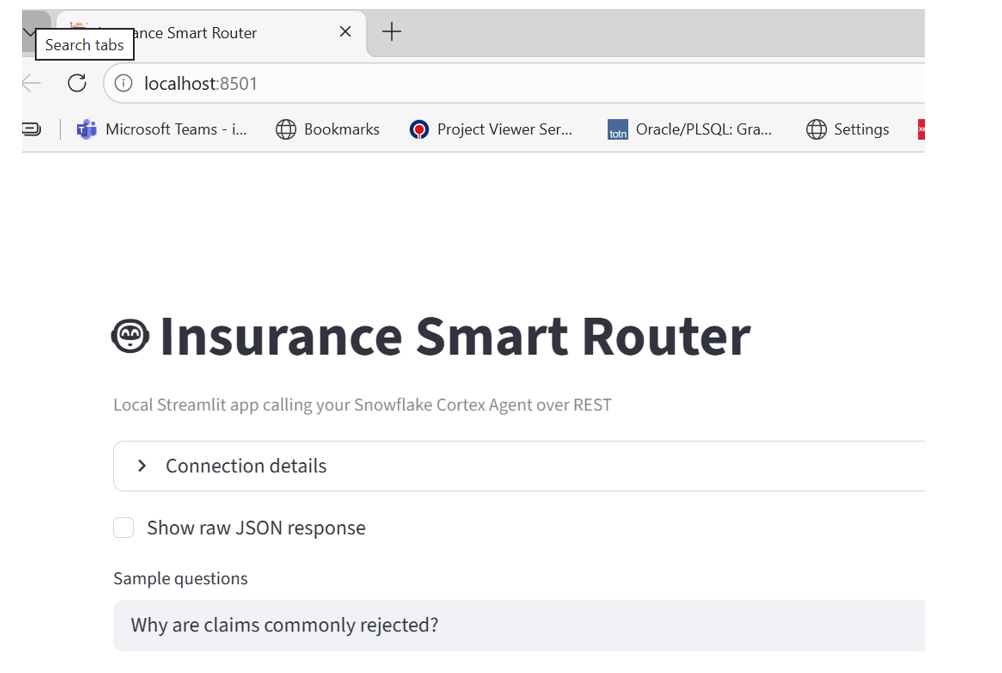Click the blue totn Oracle/PLSQL favicon

click(x=618, y=129)
